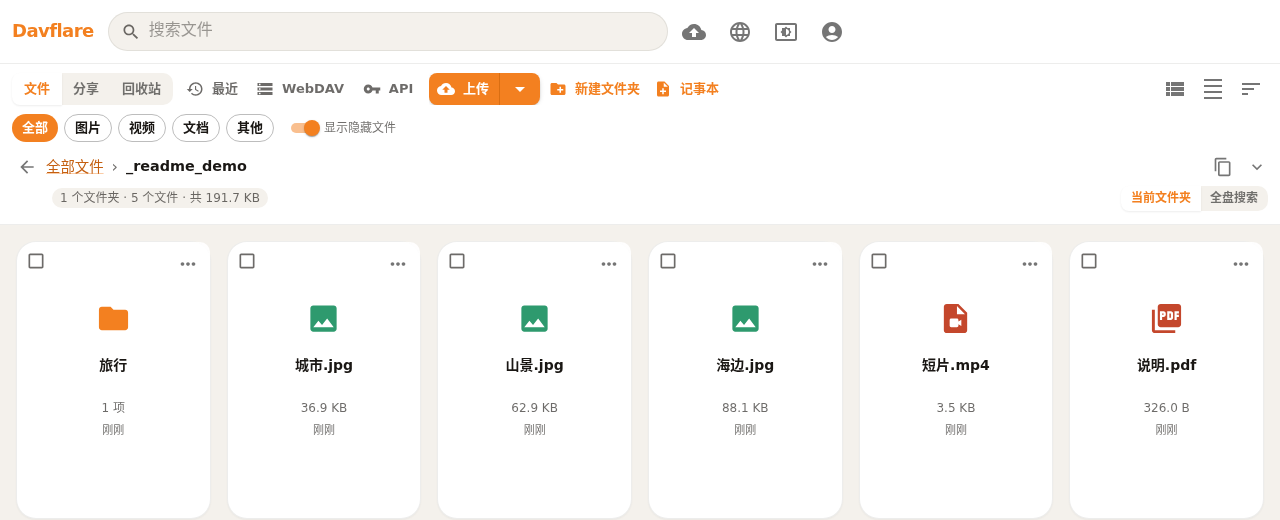This screenshot has width=1280, height=520.
Task: Select 当前文件夹 search scope
Action: [x=1161, y=198]
